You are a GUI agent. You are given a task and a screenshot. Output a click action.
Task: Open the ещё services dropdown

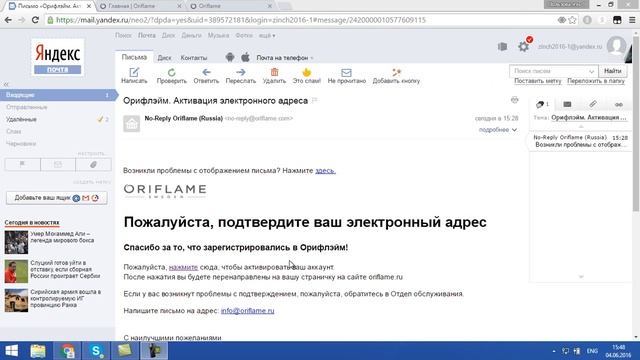267,36
